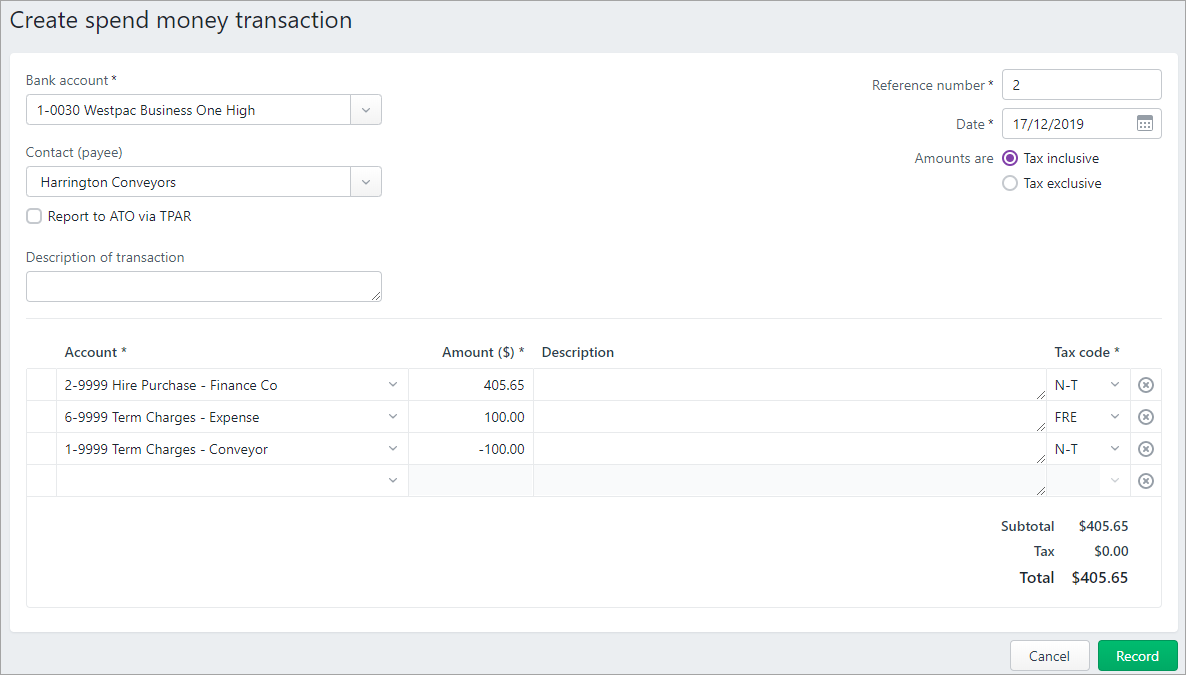Open the Account dropdown on the Hire Purchase row

click(392, 384)
